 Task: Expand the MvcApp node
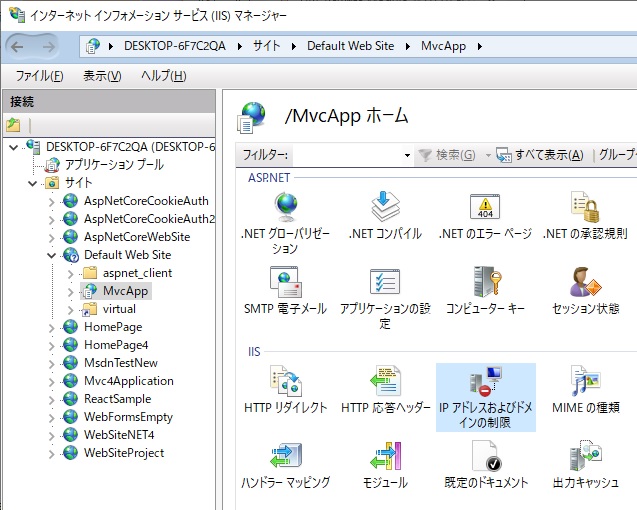coord(70,292)
